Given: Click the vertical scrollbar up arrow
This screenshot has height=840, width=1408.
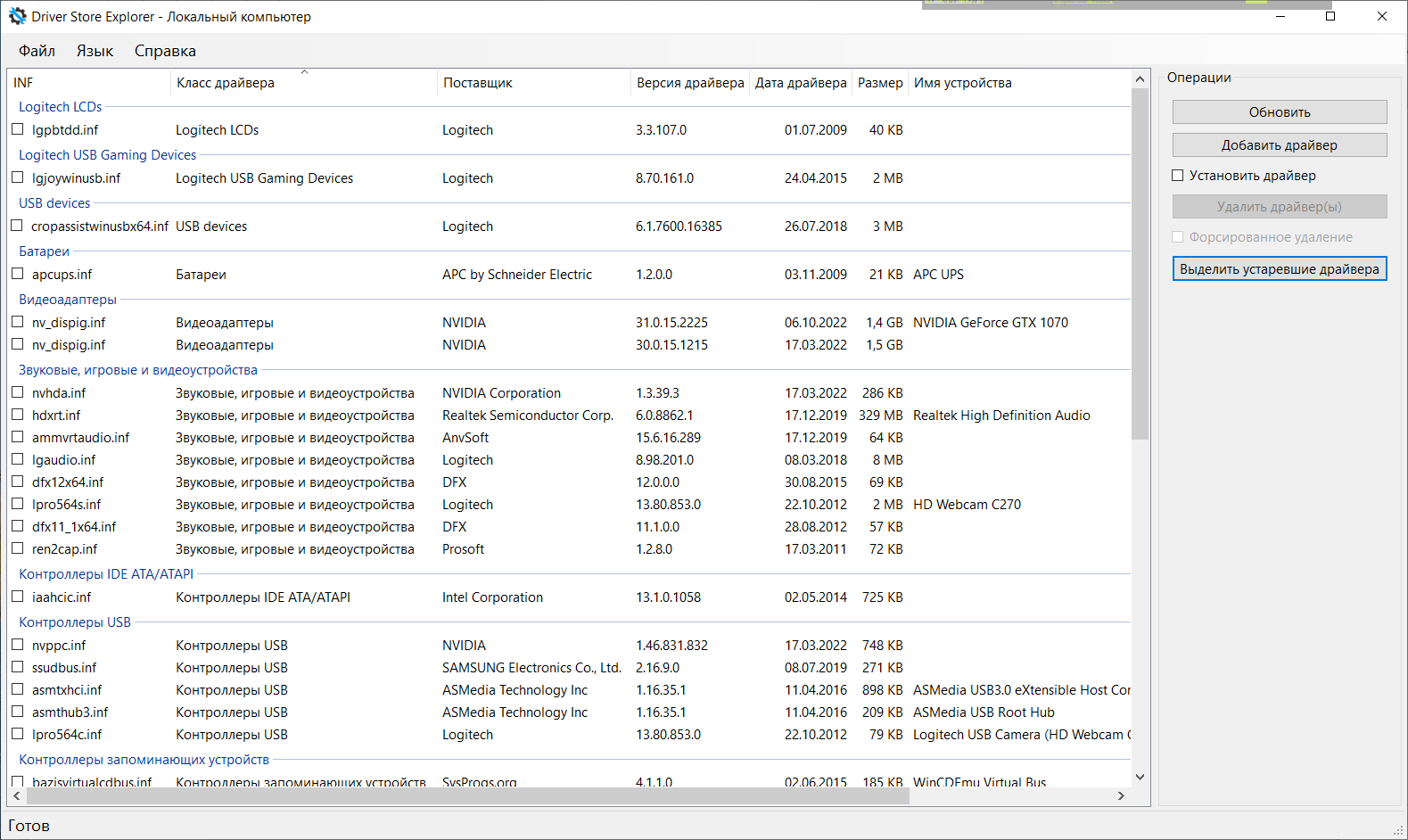Looking at the screenshot, I should (x=1140, y=79).
